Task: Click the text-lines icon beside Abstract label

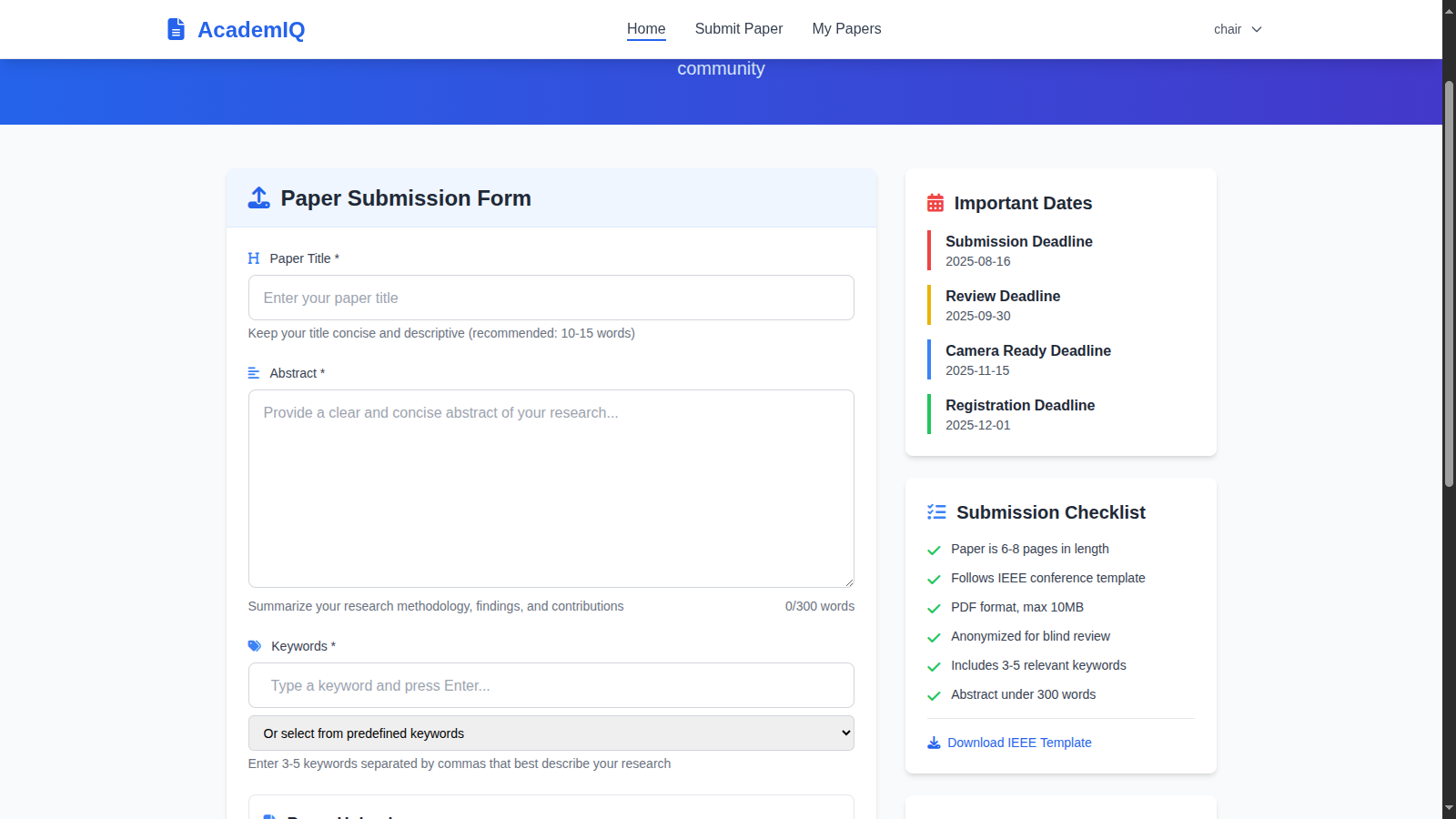Action: coord(253,372)
